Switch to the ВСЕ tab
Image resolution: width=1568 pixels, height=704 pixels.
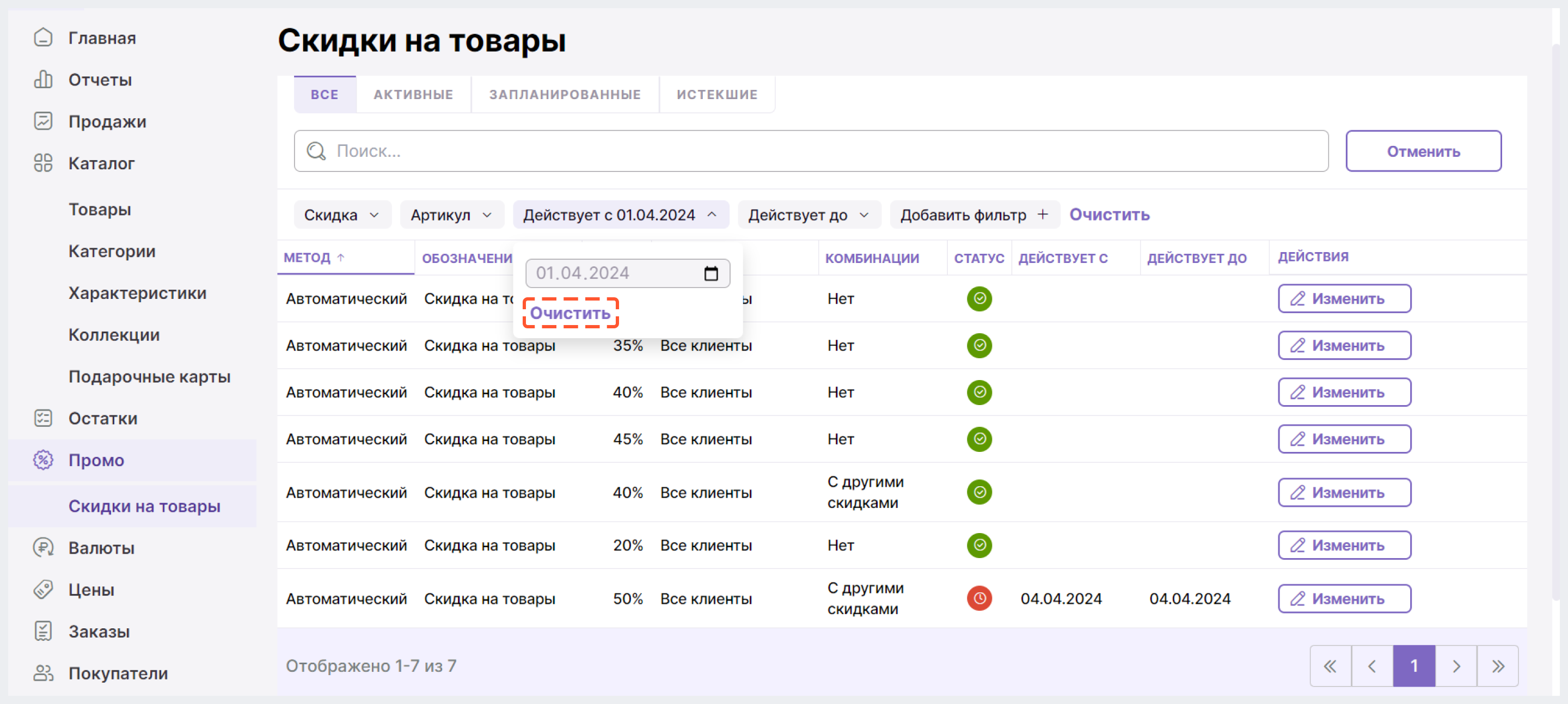(324, 94)
